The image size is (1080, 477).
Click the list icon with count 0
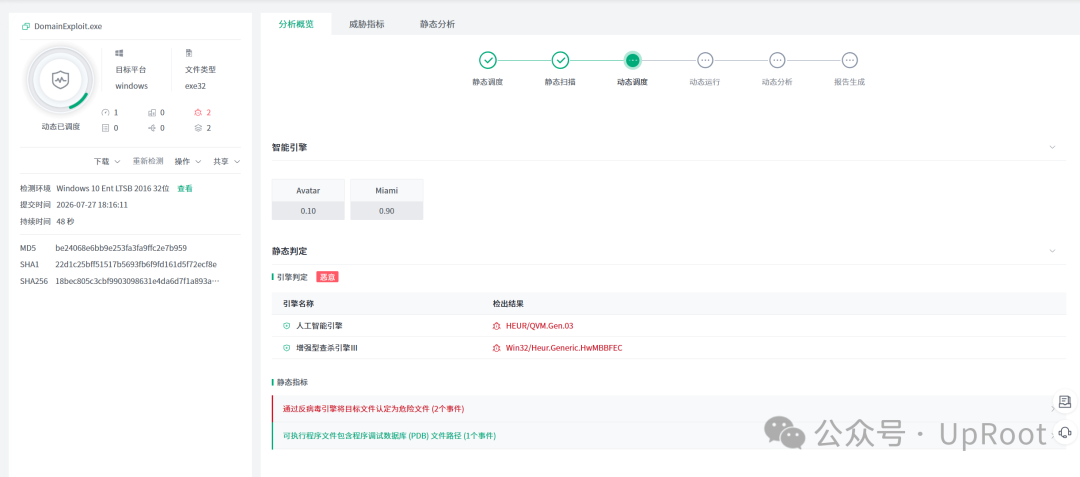[105, 127]
